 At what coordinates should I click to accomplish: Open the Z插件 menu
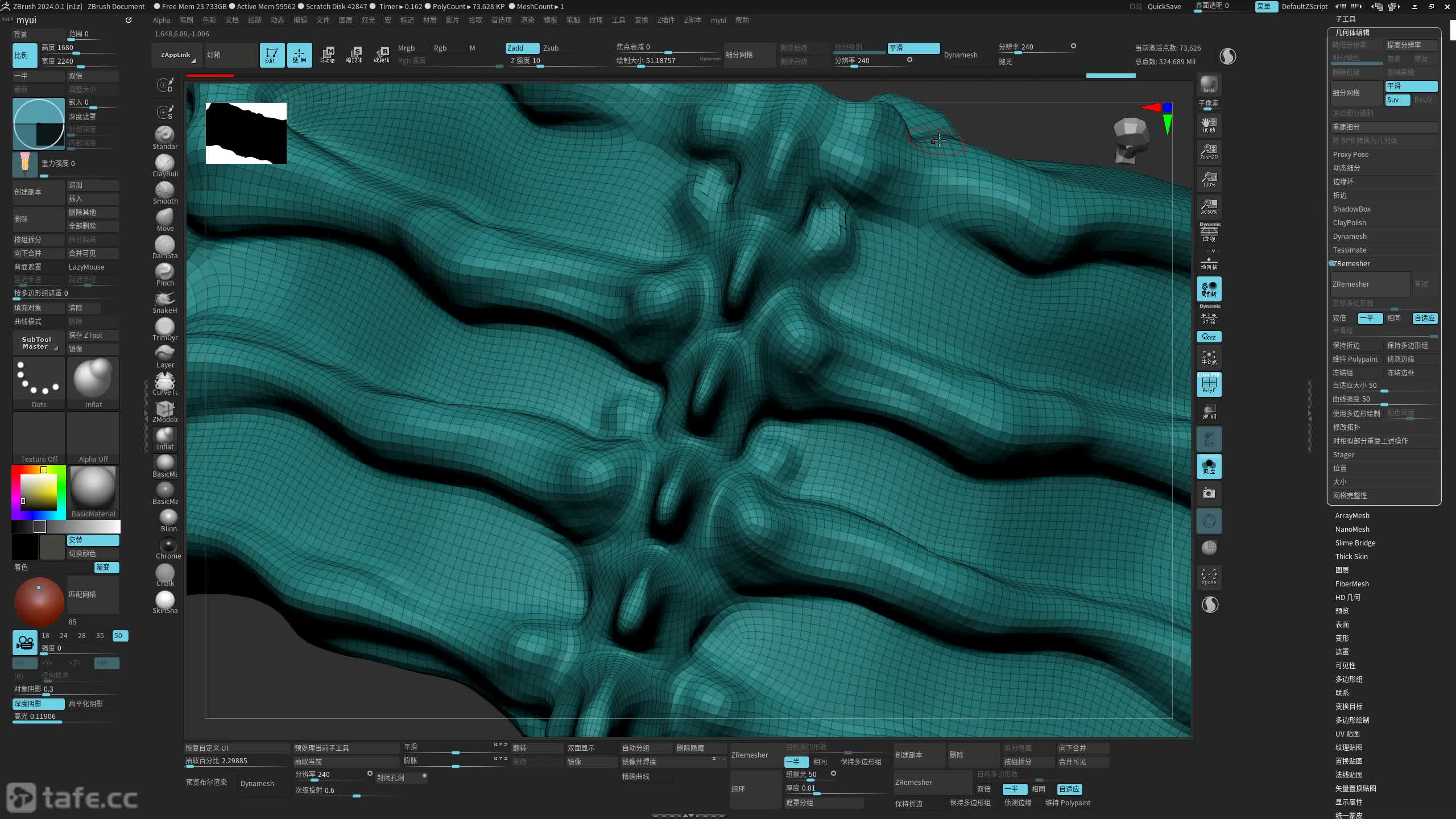(665, 20)
